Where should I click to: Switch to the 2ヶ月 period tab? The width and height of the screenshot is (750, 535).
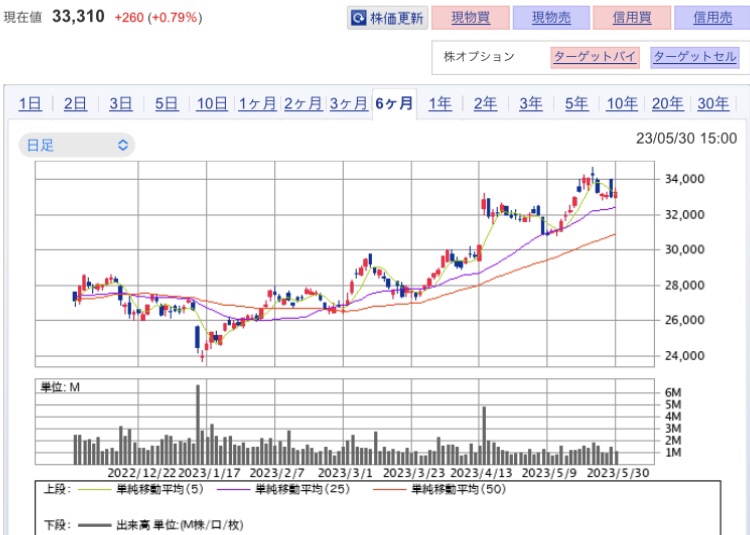[303, 103]
